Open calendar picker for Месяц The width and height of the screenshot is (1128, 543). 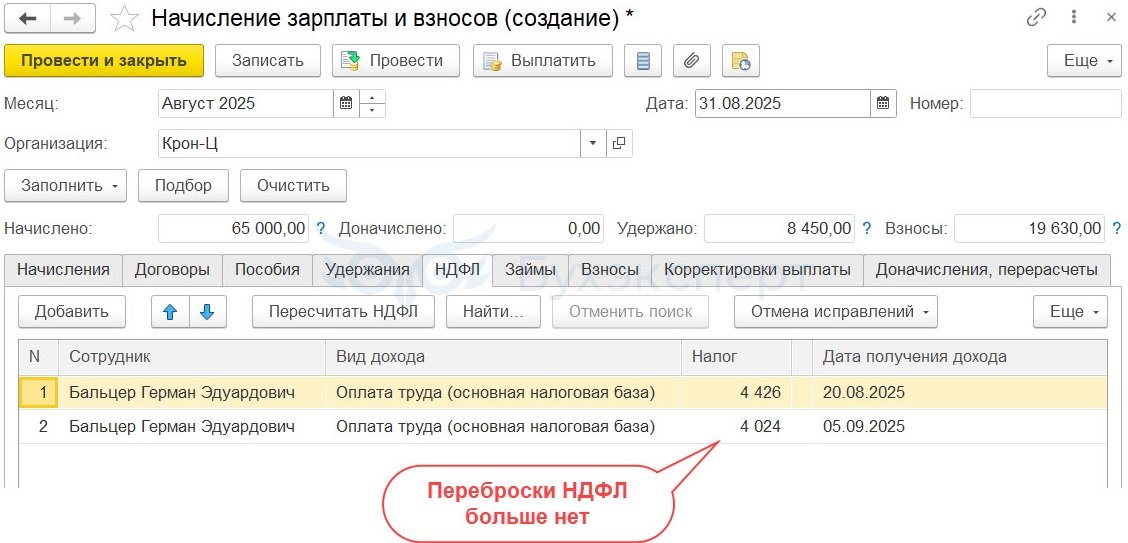[346, 104]
